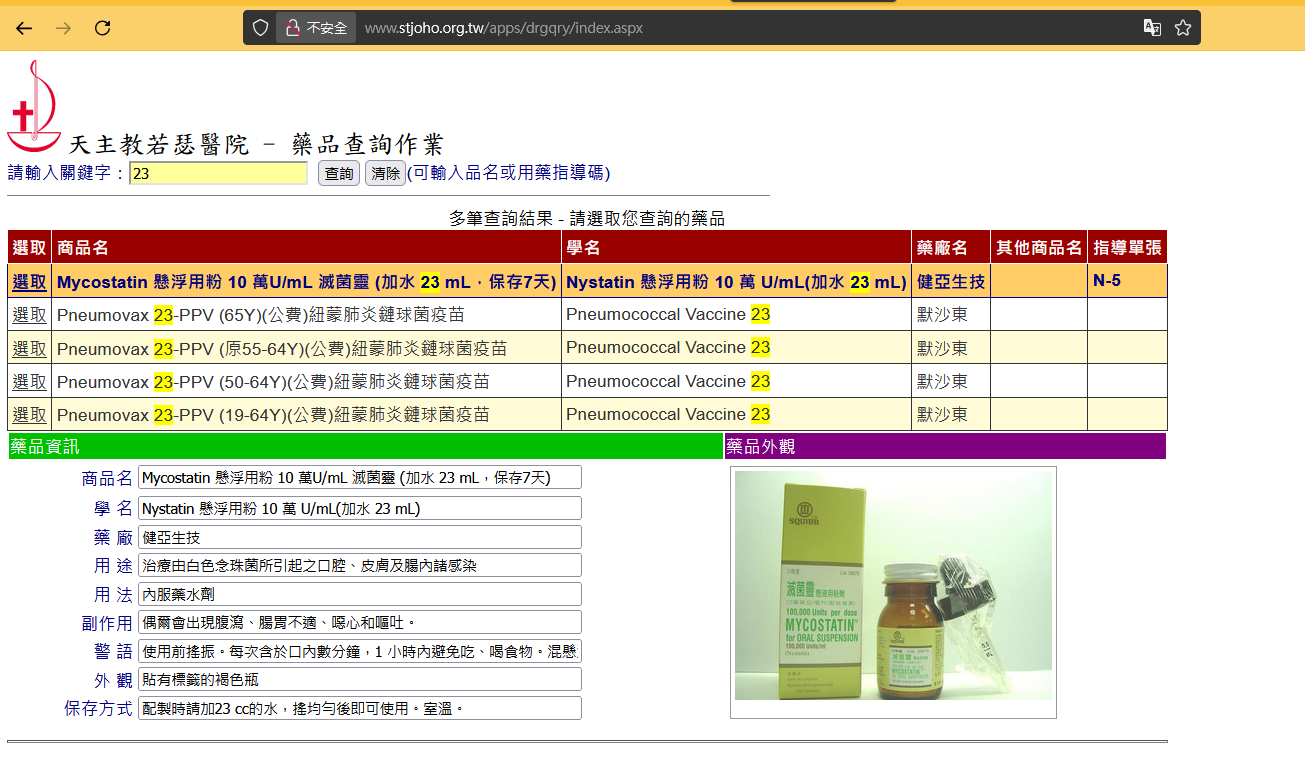Click the 查詢 search button
1305x773 pixels.
click(x=339, y=173)
